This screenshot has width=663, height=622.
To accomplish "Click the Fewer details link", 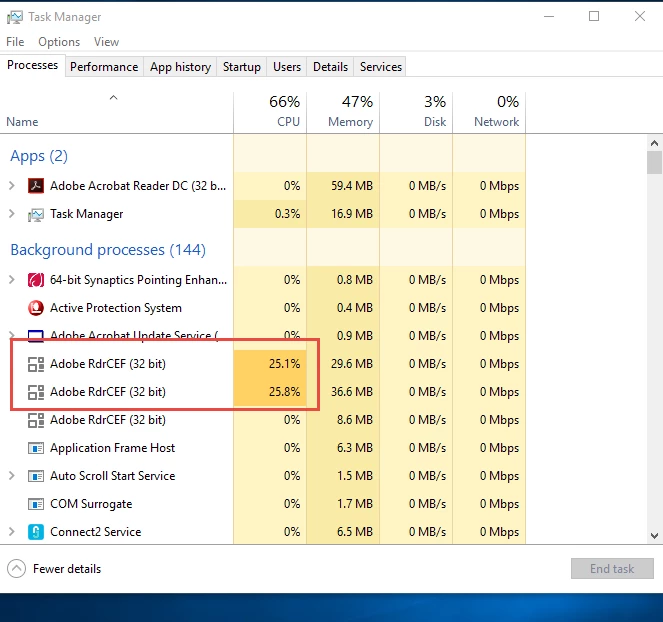I will click(x=67, y=569).
